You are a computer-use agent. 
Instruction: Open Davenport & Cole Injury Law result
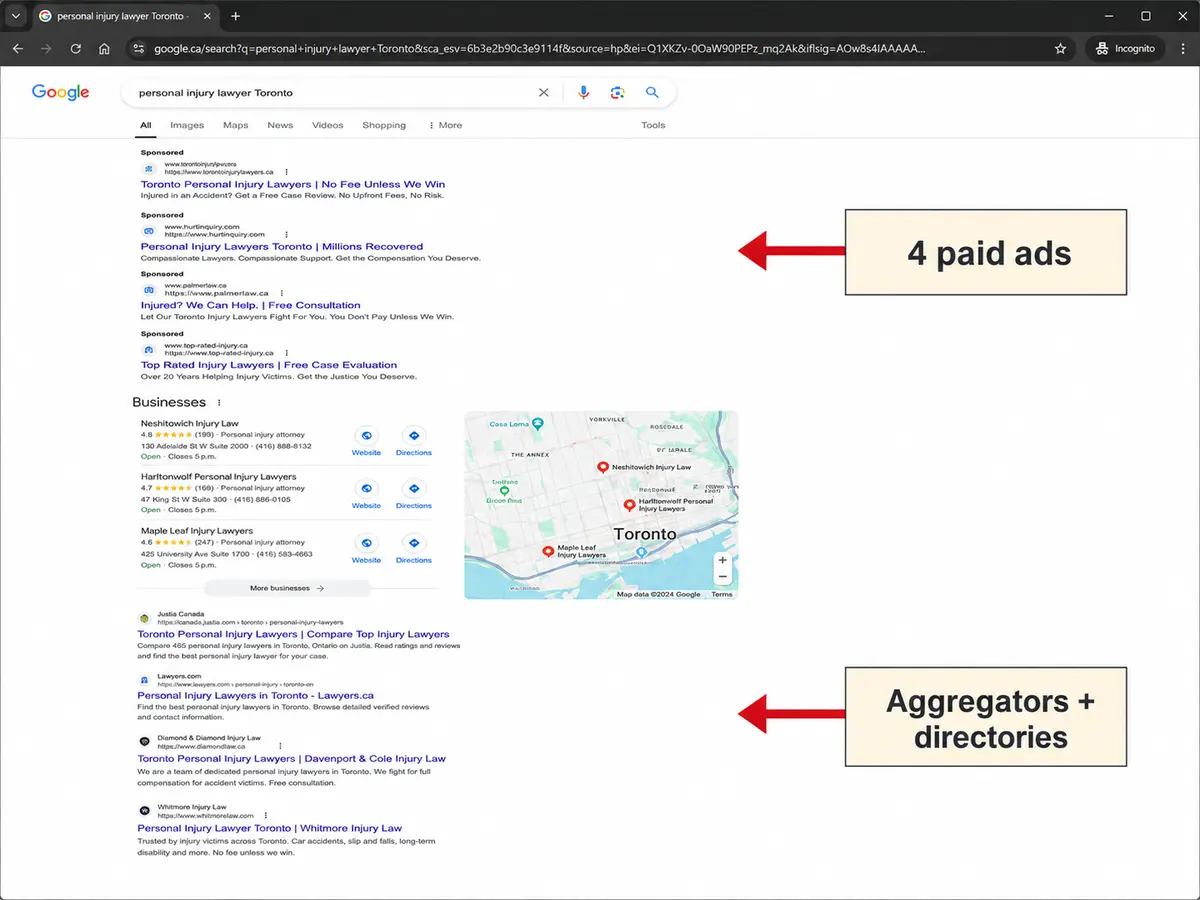[x=292, y=758]
